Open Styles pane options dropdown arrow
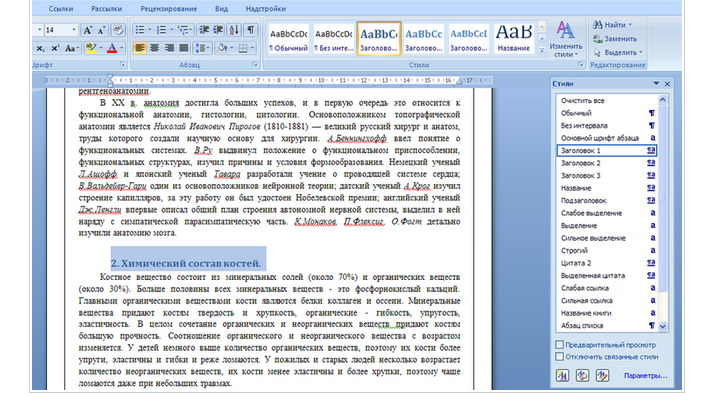 [656, 84]
